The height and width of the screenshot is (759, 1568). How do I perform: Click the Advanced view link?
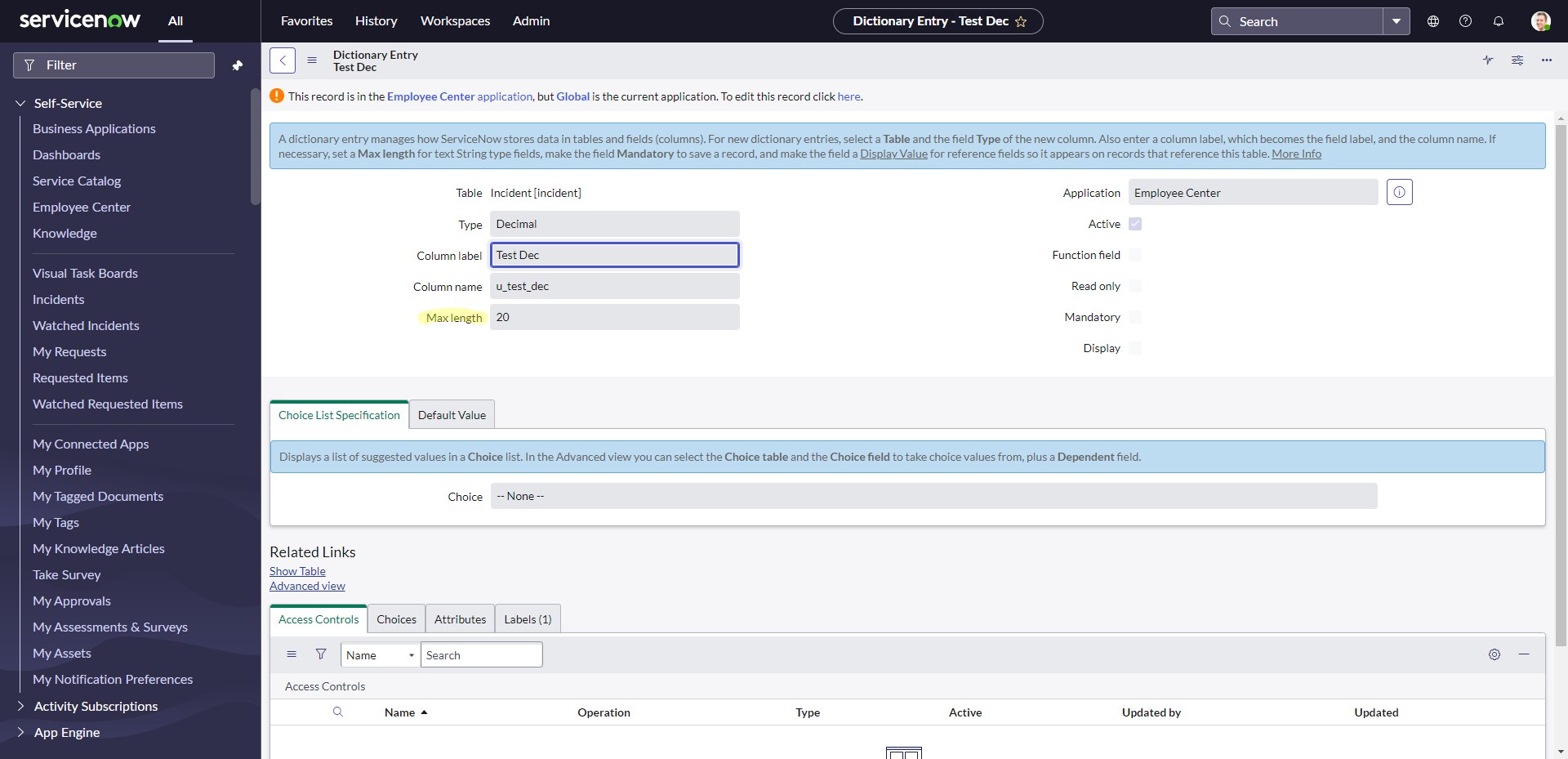[x=307, y=586]
